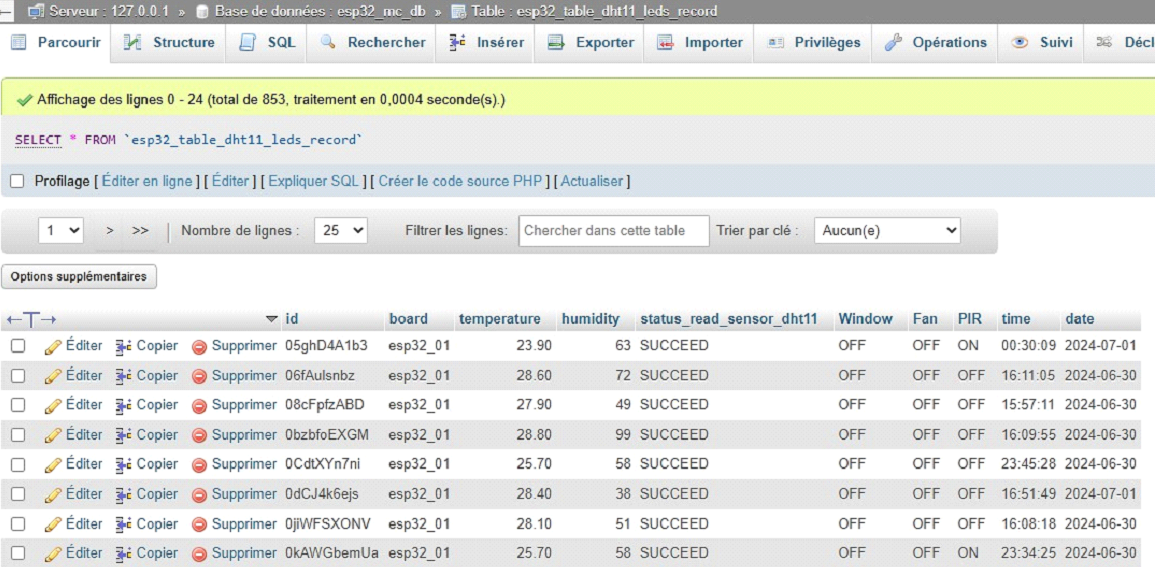Click the pencil icon for row 05ghD4A1b3
Viewport: 1155px width, 567px height.
click(x=53, y=346)
